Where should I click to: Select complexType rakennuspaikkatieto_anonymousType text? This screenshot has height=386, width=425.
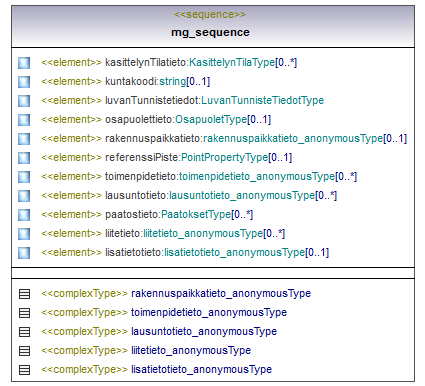coord(176,294)
